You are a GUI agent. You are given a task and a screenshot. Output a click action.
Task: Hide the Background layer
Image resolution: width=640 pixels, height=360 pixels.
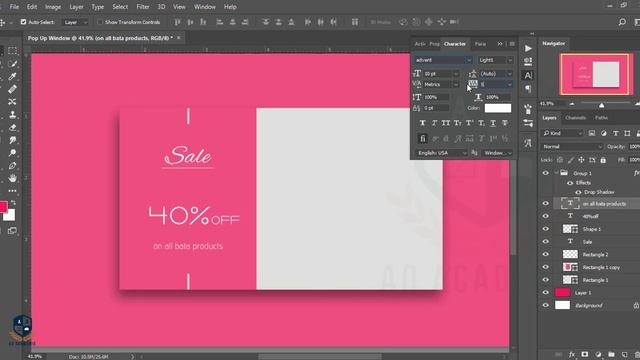pyautogui.click(x=545, y=305)
